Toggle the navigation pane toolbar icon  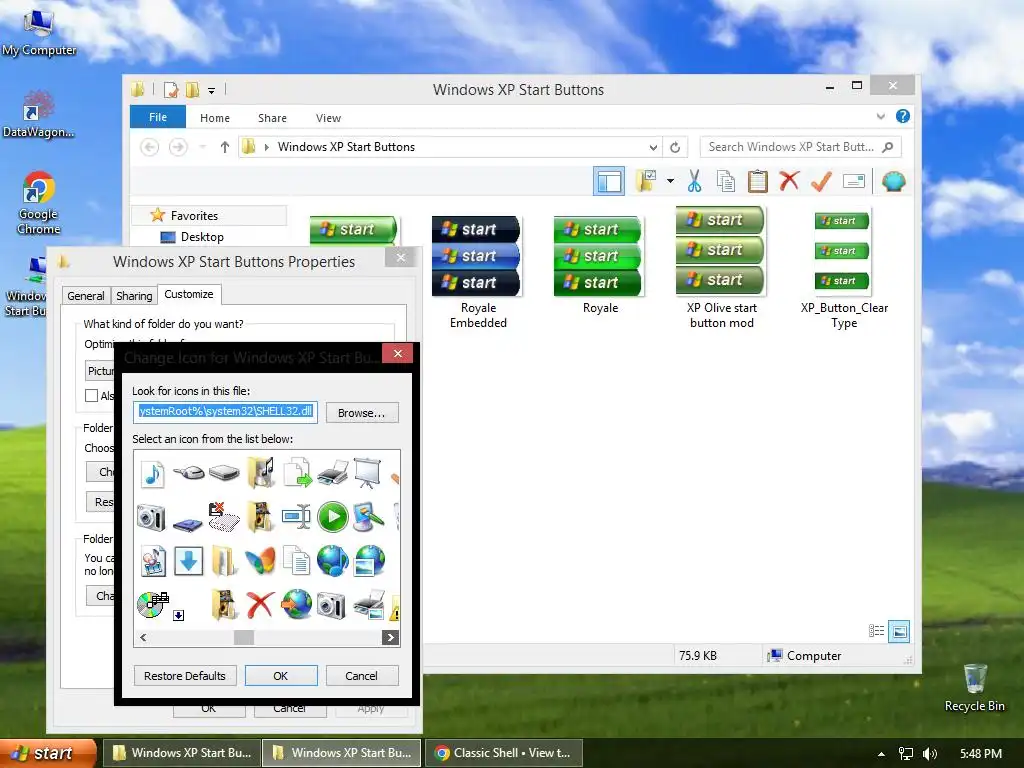609,181
